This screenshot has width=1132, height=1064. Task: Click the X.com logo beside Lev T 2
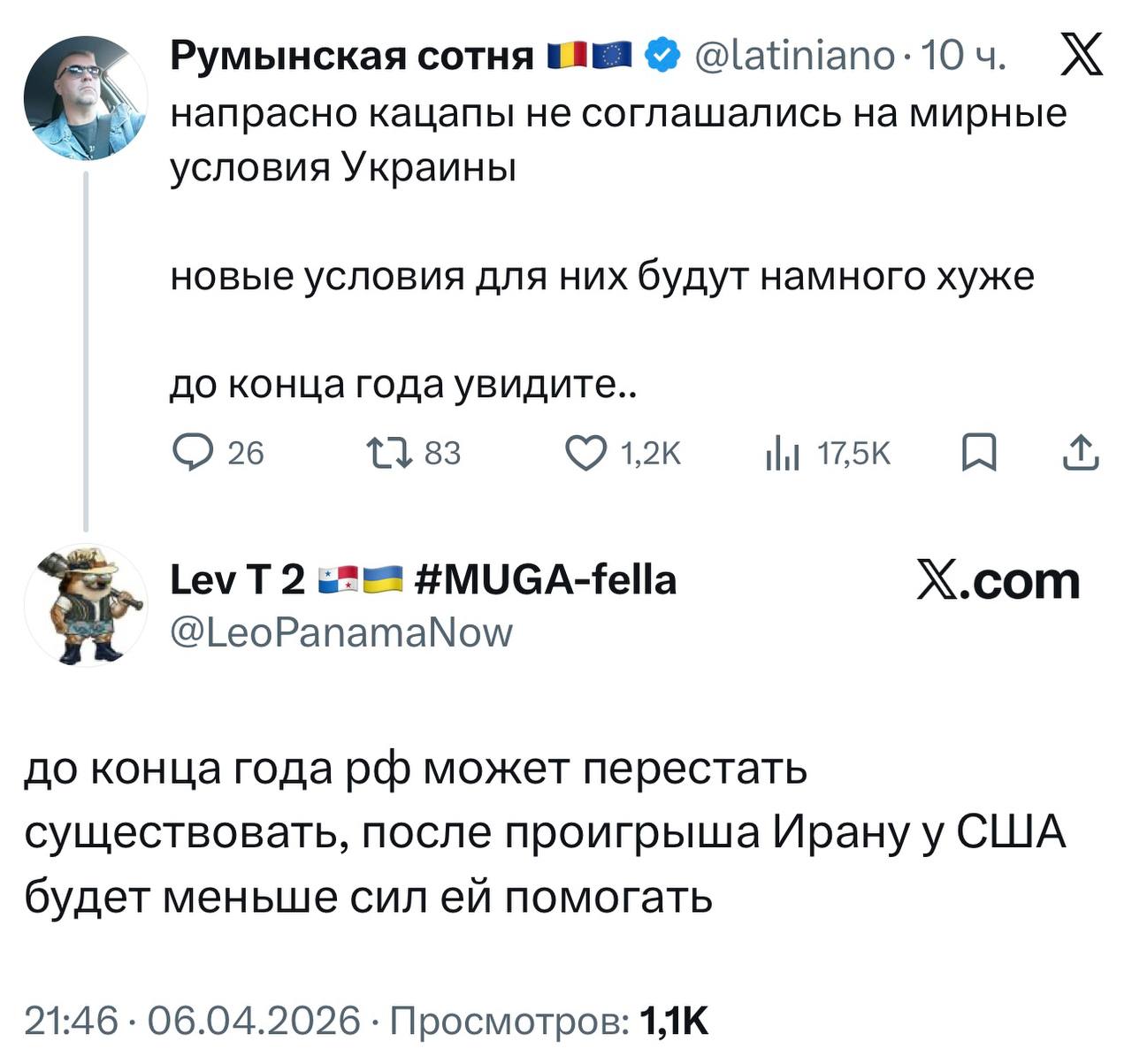(x=998, y=583)
